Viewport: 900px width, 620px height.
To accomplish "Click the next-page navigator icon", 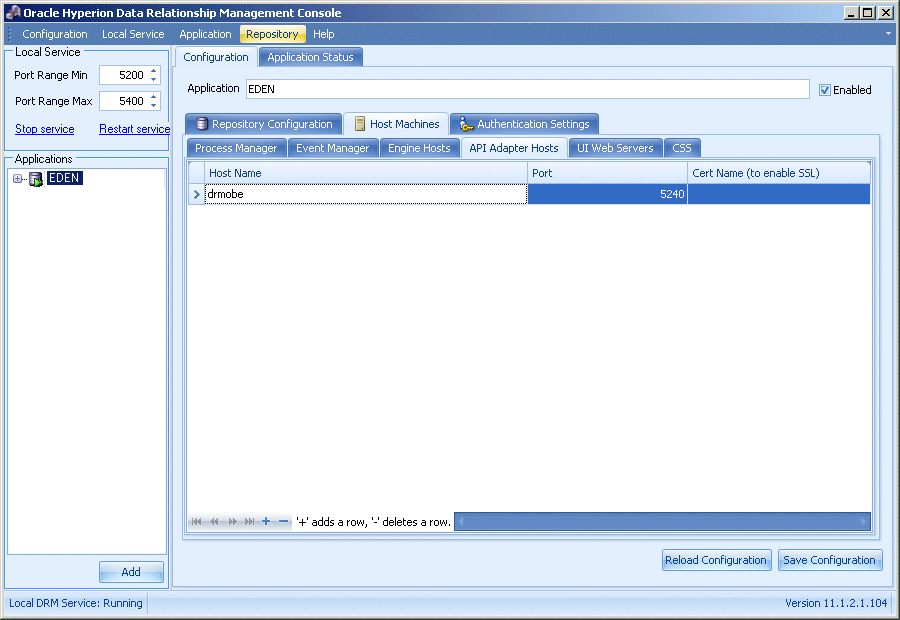I will (x=232, y=521).
